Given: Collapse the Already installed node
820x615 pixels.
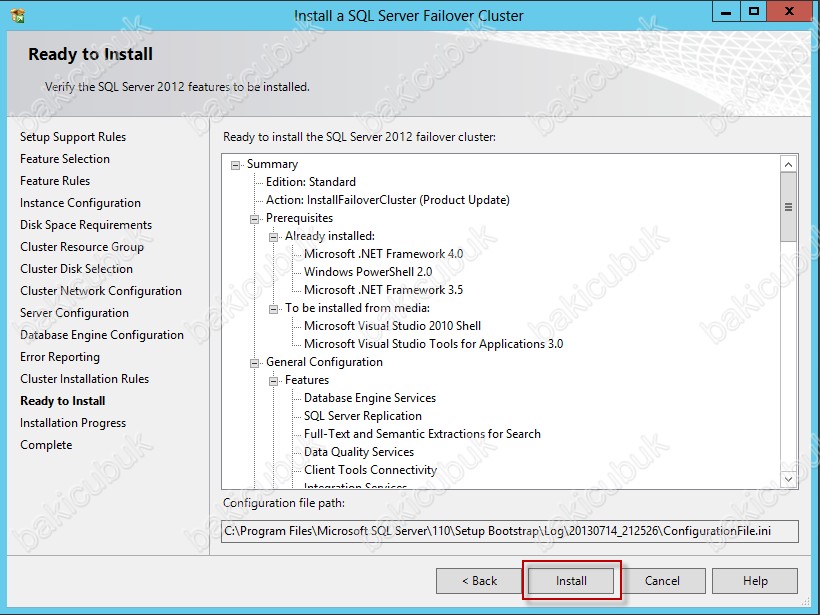Looking at the screenshot, I should (x=274, y=237).
